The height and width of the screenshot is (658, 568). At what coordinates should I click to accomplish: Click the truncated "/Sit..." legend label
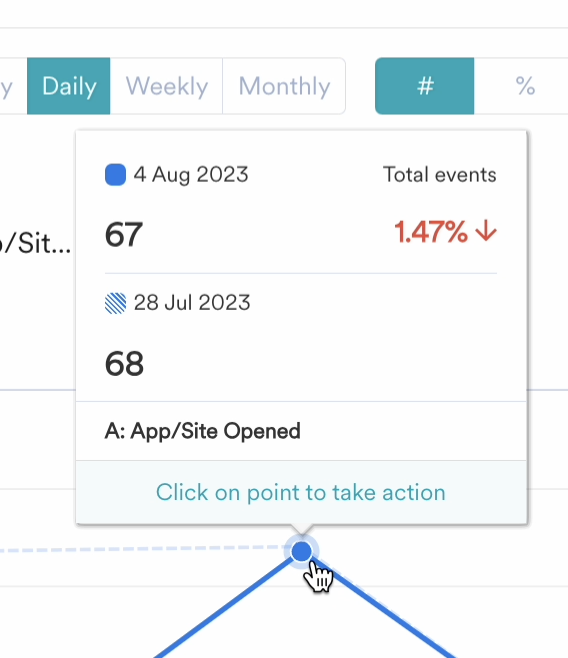(36, 243)
